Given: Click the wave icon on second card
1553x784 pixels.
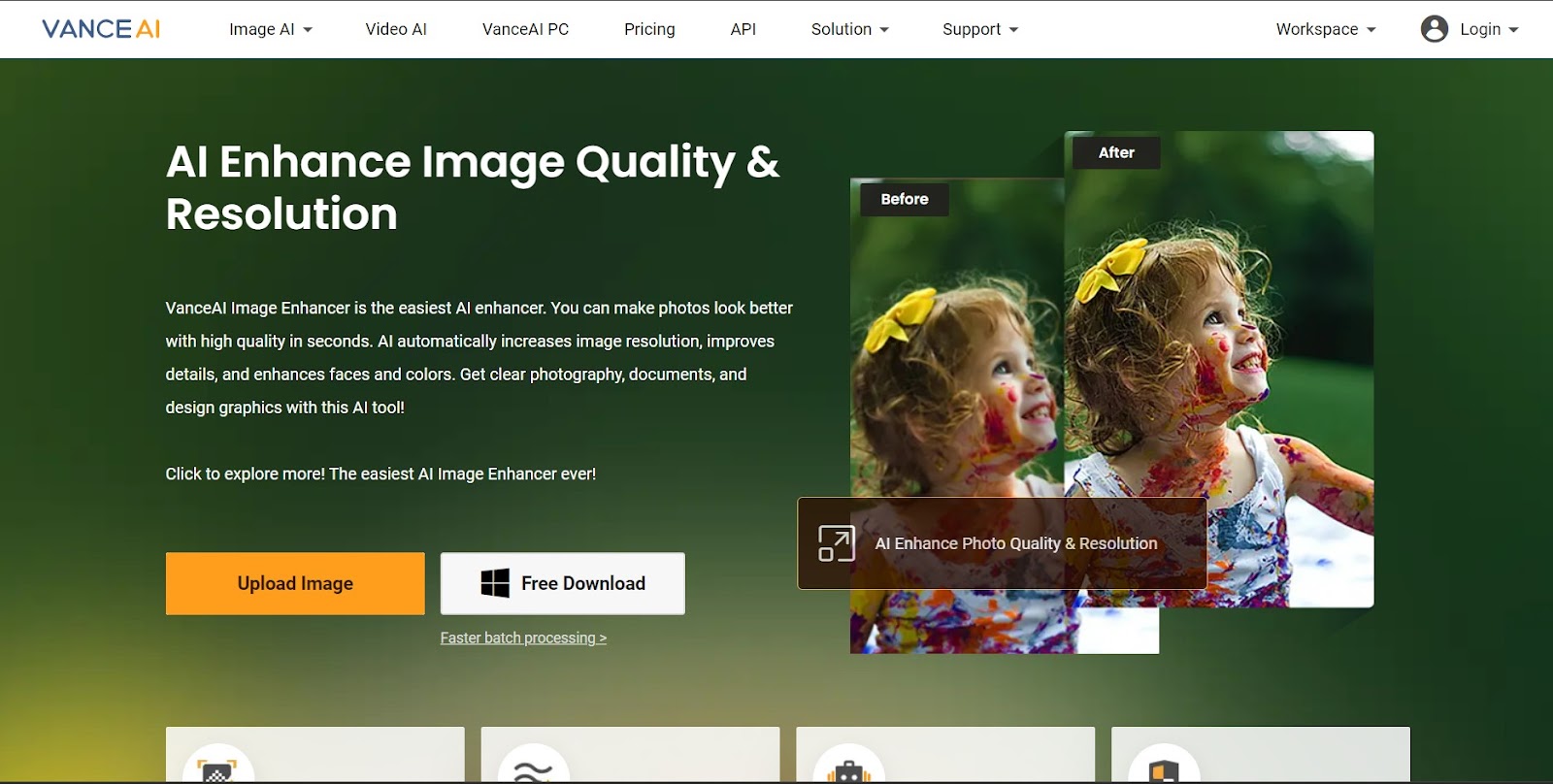Looking at the screenshot, I should click(x=533, y=771).
